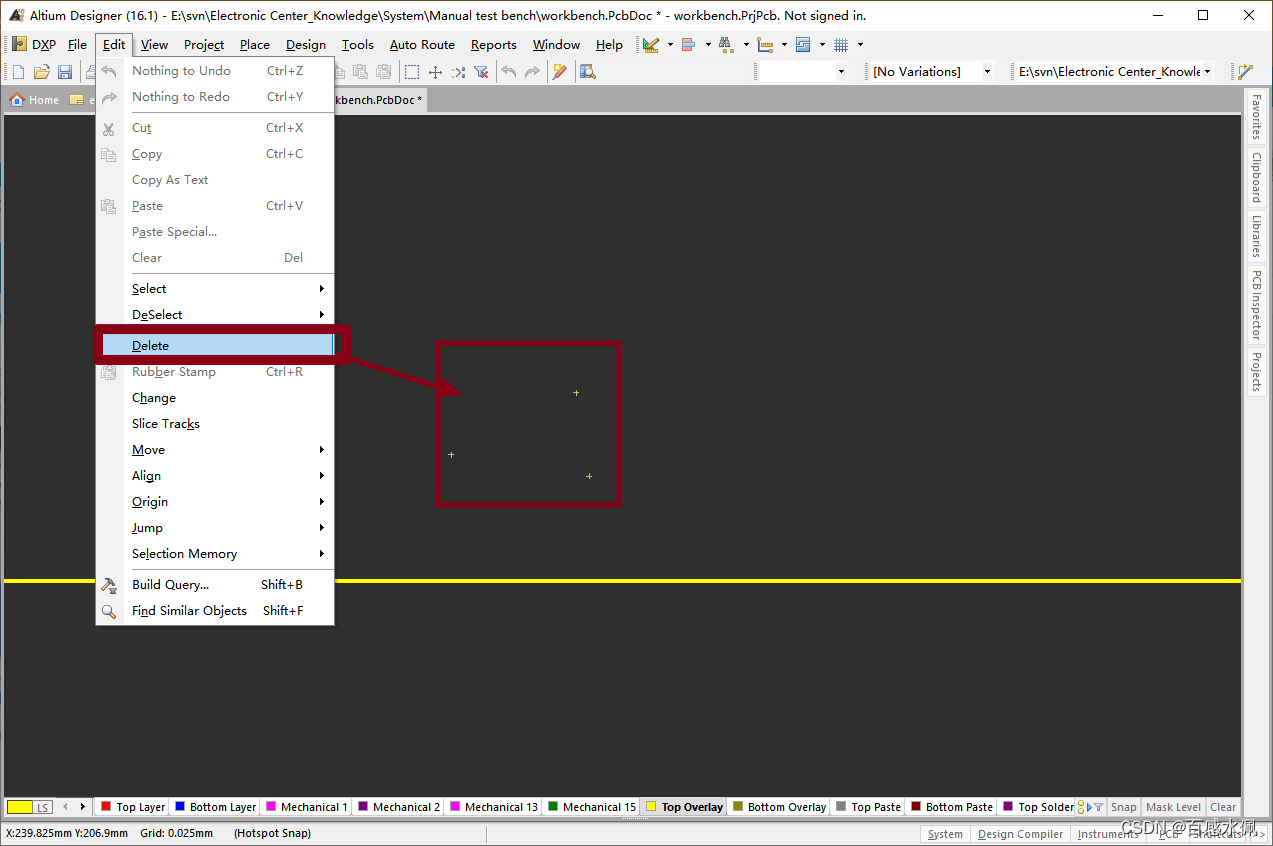The width and height of the screenshot is (1273, 846).
Task: Open the Design Compiler panel button
Action: point(1020,834)
